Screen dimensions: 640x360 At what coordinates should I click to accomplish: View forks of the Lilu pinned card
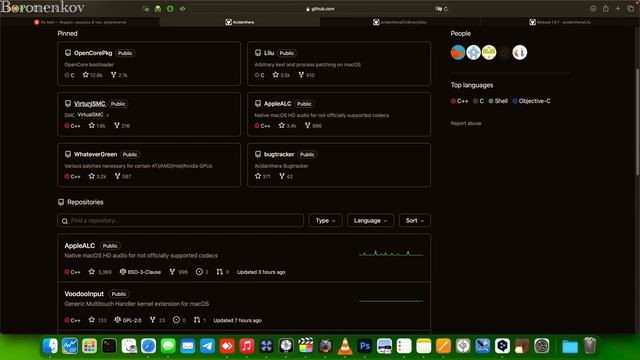(307, 75)
